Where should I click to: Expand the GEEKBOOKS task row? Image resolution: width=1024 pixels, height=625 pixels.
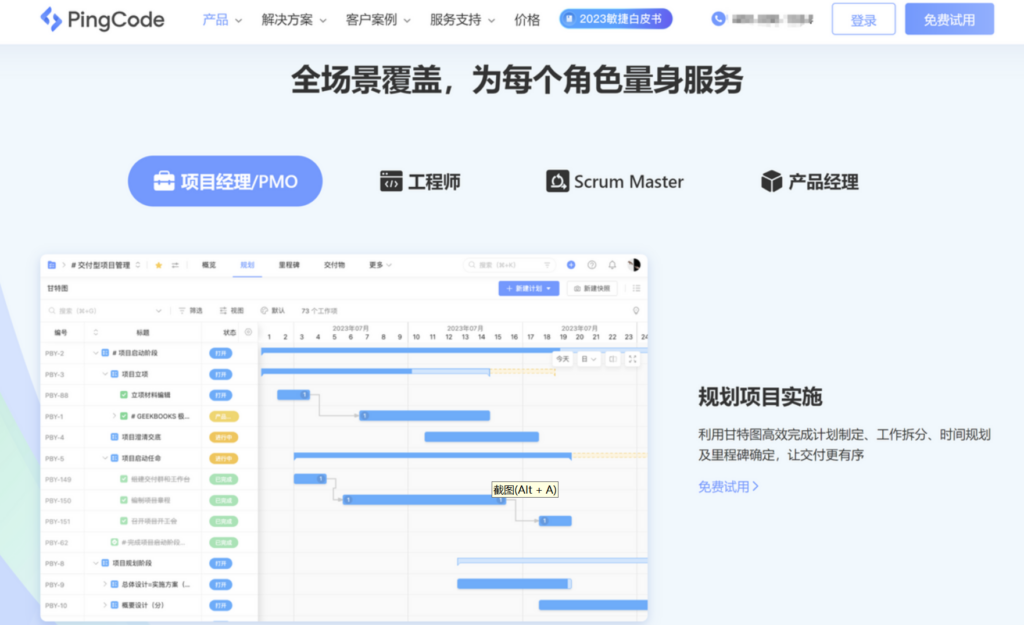pyautogui.click(x=113, y=413)
